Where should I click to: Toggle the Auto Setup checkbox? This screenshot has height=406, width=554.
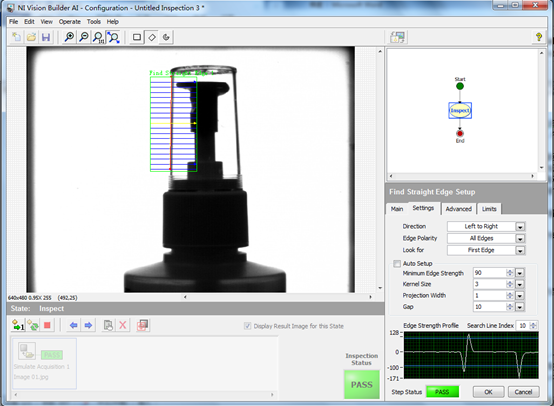click(397, 264)
